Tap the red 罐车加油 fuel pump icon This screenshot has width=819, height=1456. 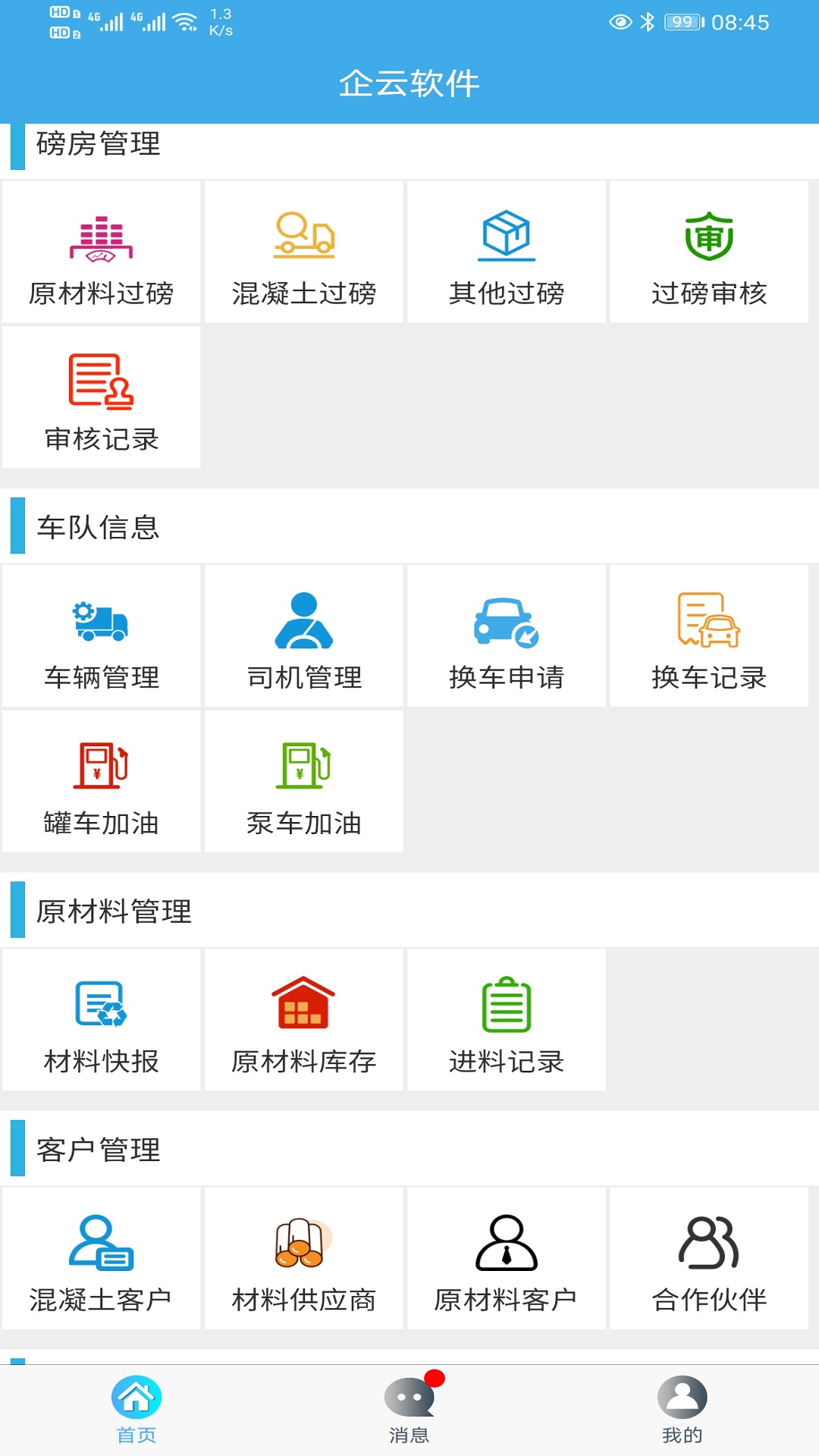101,765
